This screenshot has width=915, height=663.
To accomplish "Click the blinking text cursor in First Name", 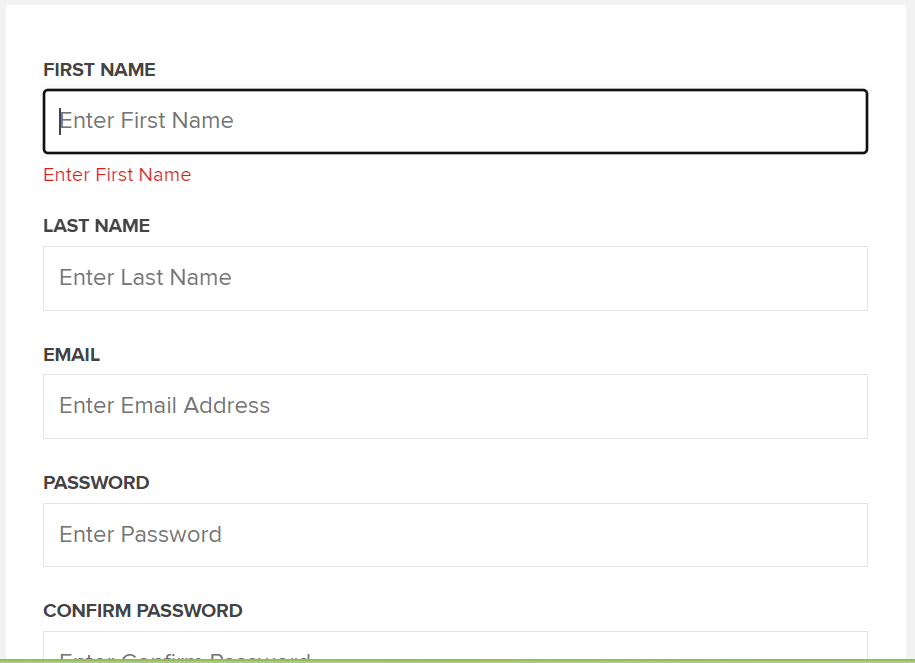I will click(x=60, y=121).
